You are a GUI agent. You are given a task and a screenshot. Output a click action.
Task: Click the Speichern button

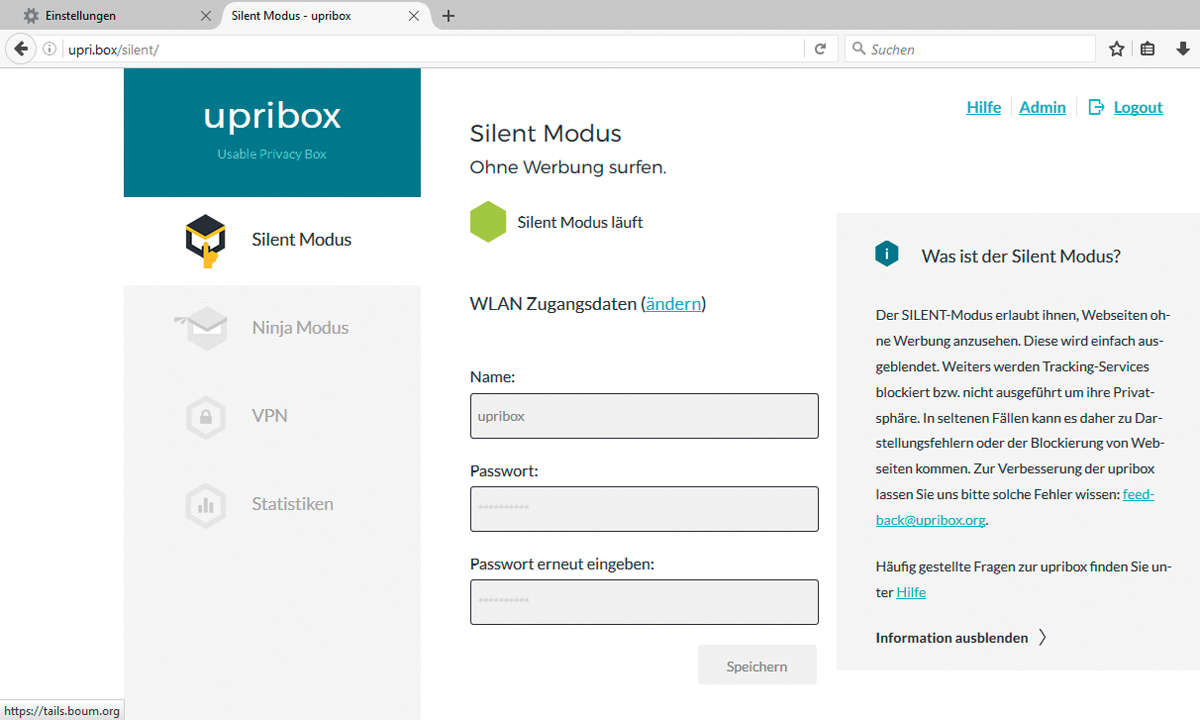pyautogui.click(x=757, y=666)
